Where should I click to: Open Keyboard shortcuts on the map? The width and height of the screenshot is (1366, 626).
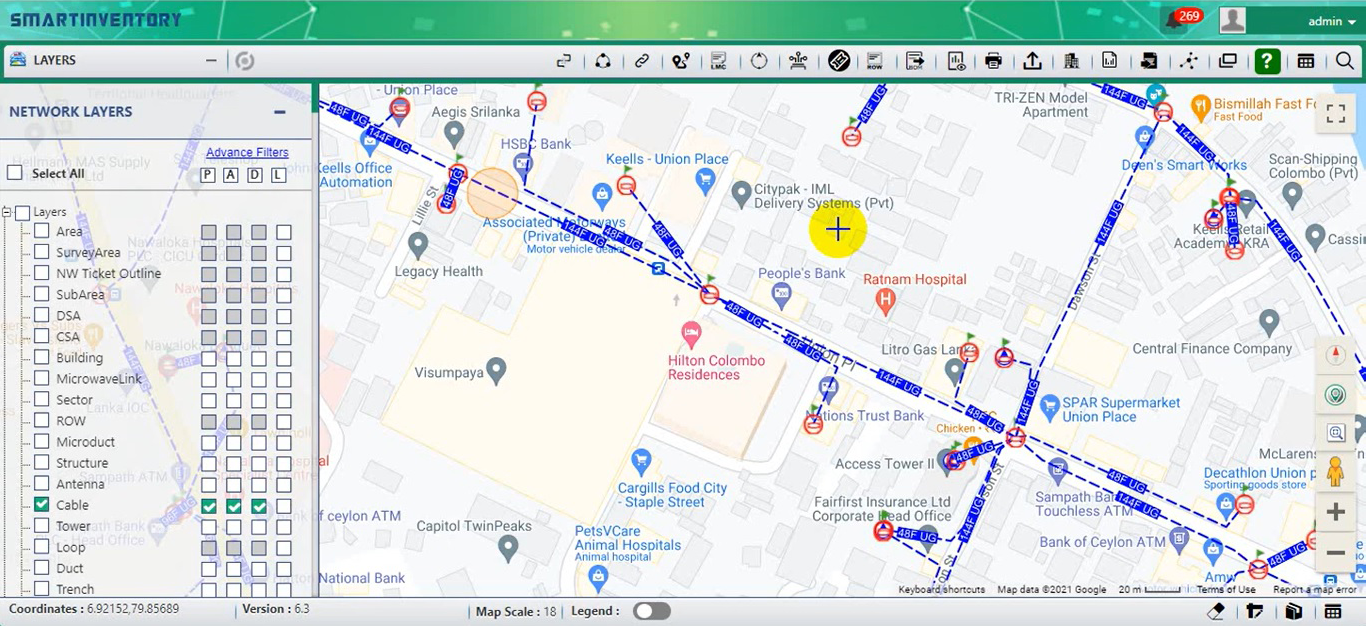[941, 590]
